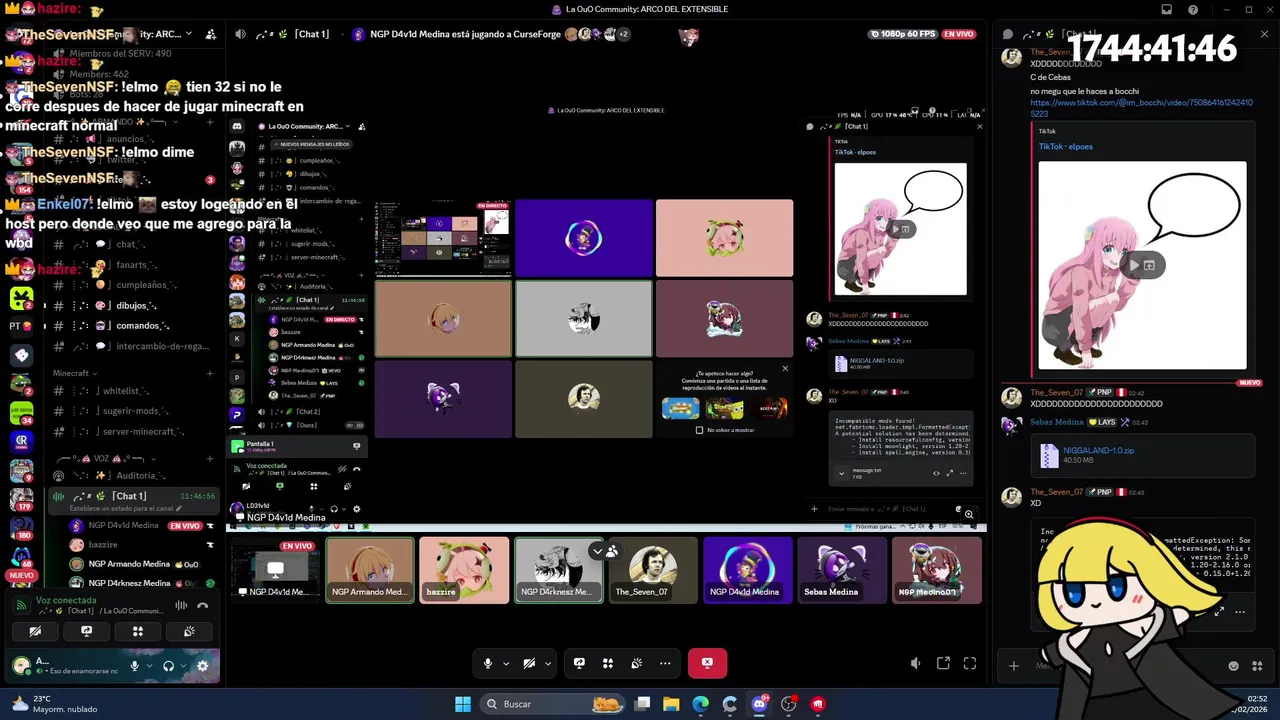Click the taskbar Buscar search box
The width and height of the screenshot is (1280, 720).
(553, 704)
